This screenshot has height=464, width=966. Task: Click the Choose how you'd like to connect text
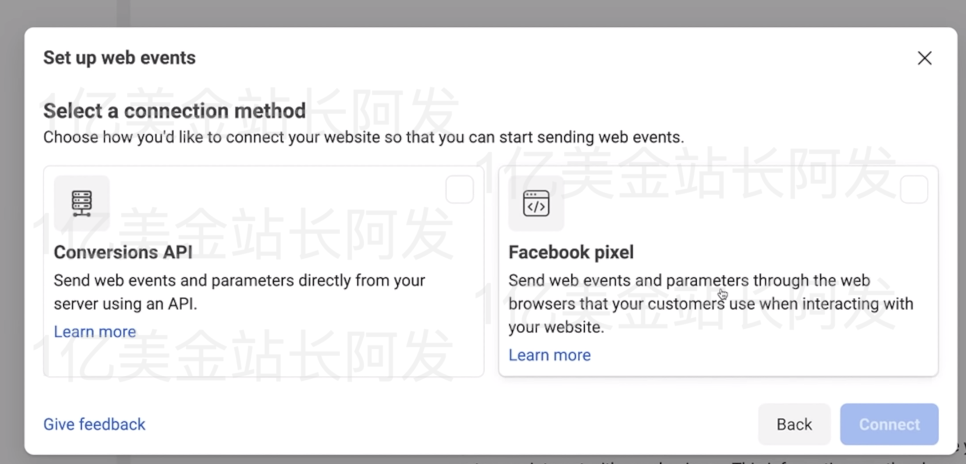click(x=363, y=137)
